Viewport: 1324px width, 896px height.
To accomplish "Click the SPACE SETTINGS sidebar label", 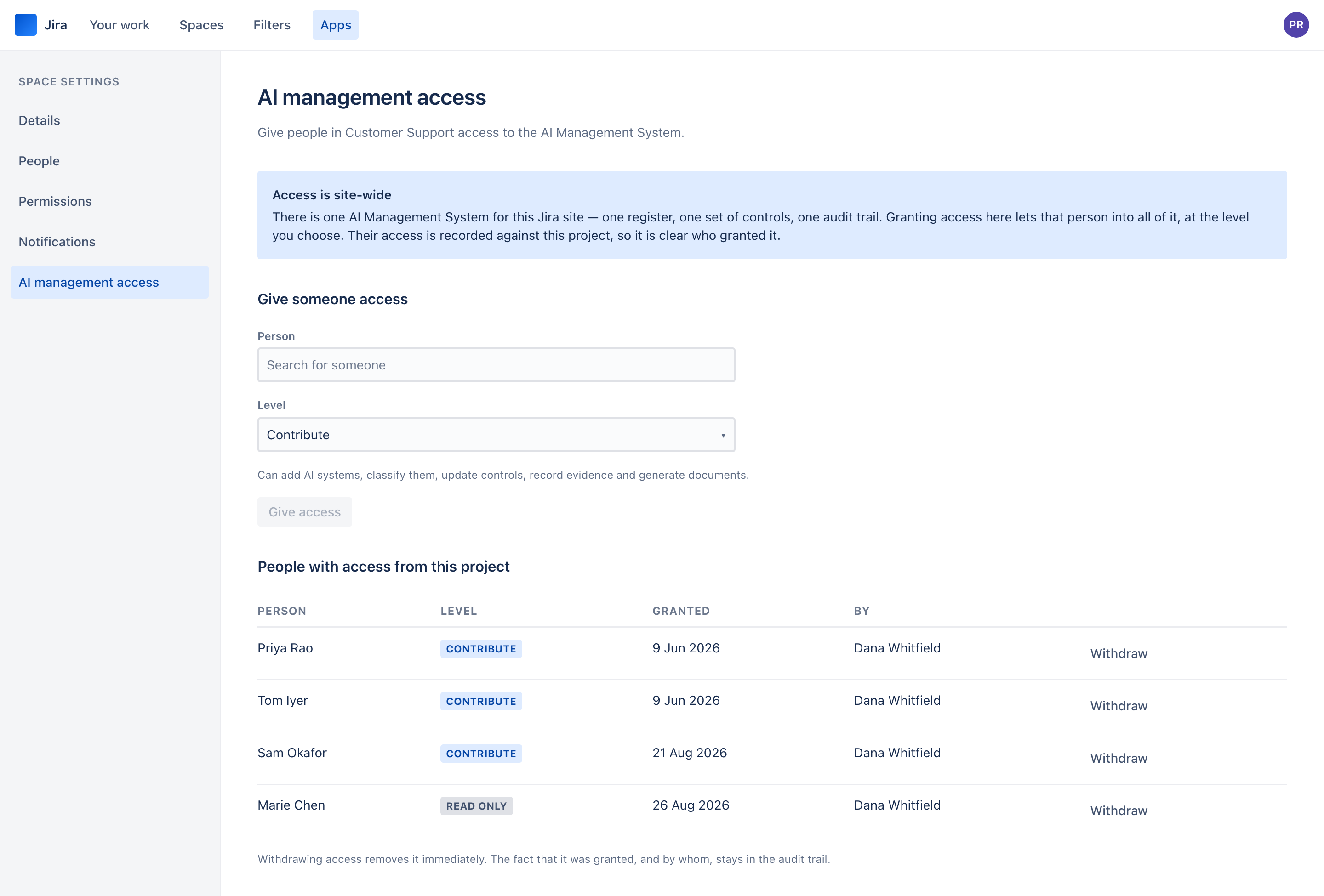I will coord(69,81).
